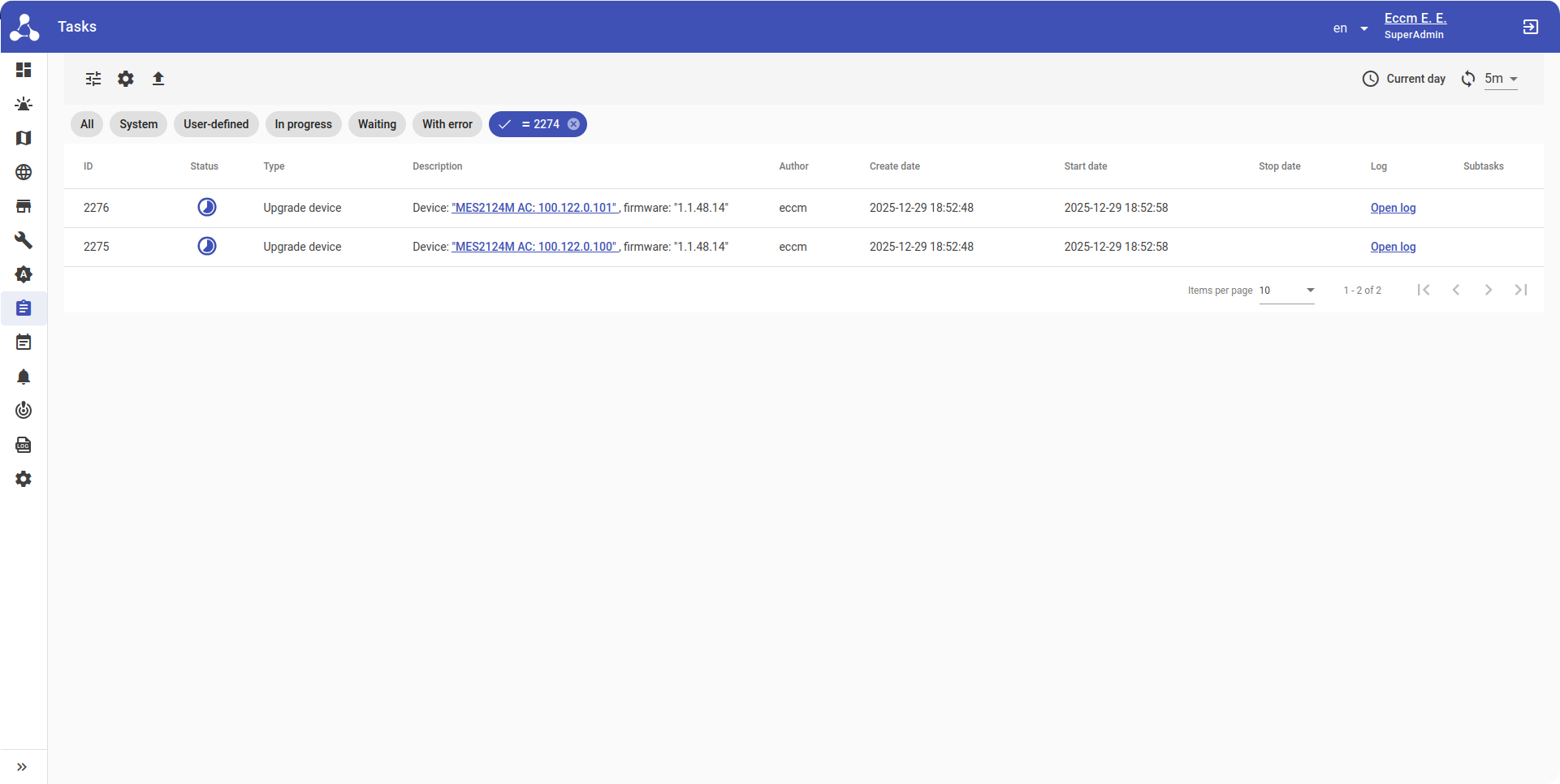The width and height of the screenshot is (1560, 784).
Task: Open the filter tune settings icon
Action: coord(93,79)
